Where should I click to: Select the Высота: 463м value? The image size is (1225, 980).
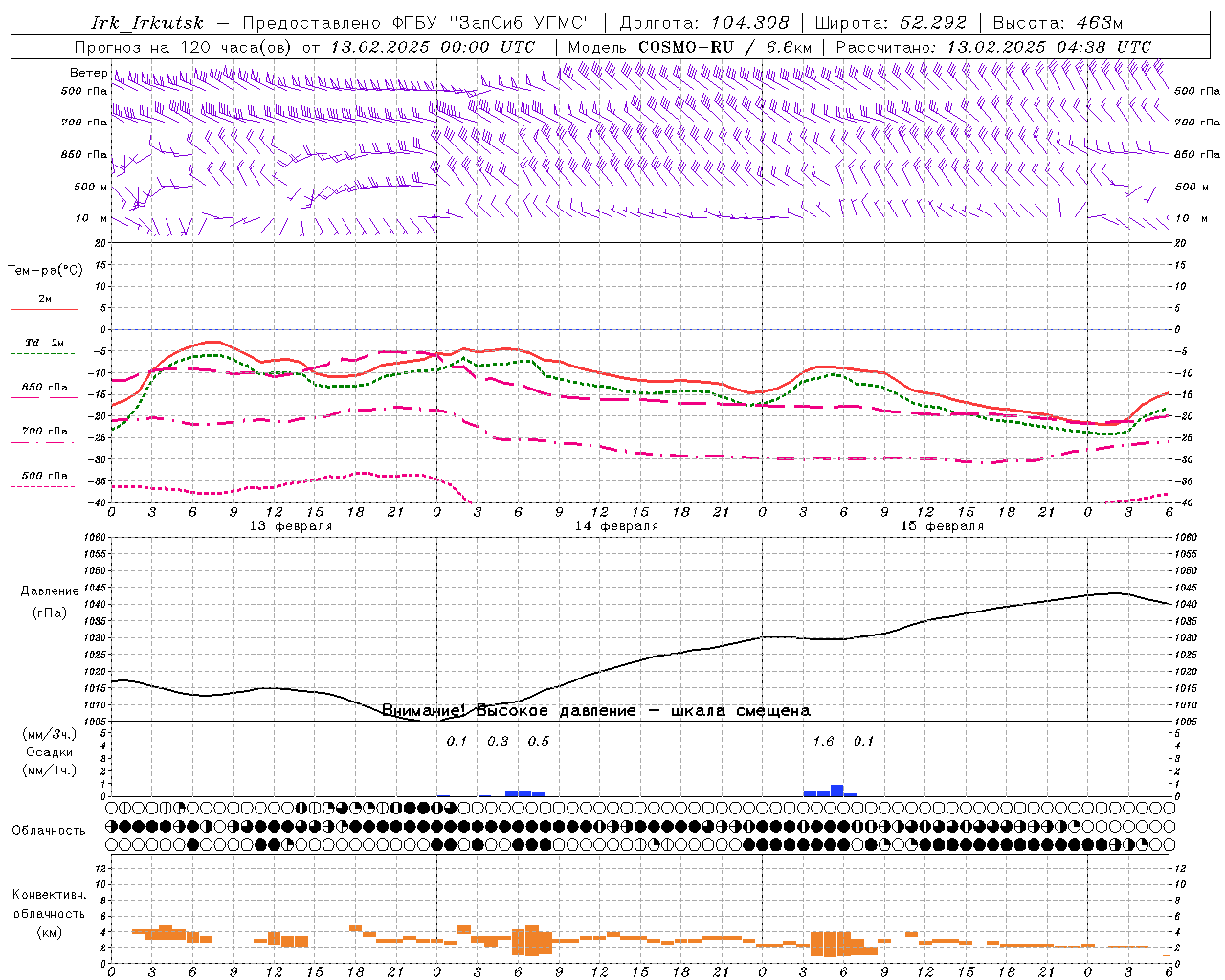click(x=1058, y=23)
